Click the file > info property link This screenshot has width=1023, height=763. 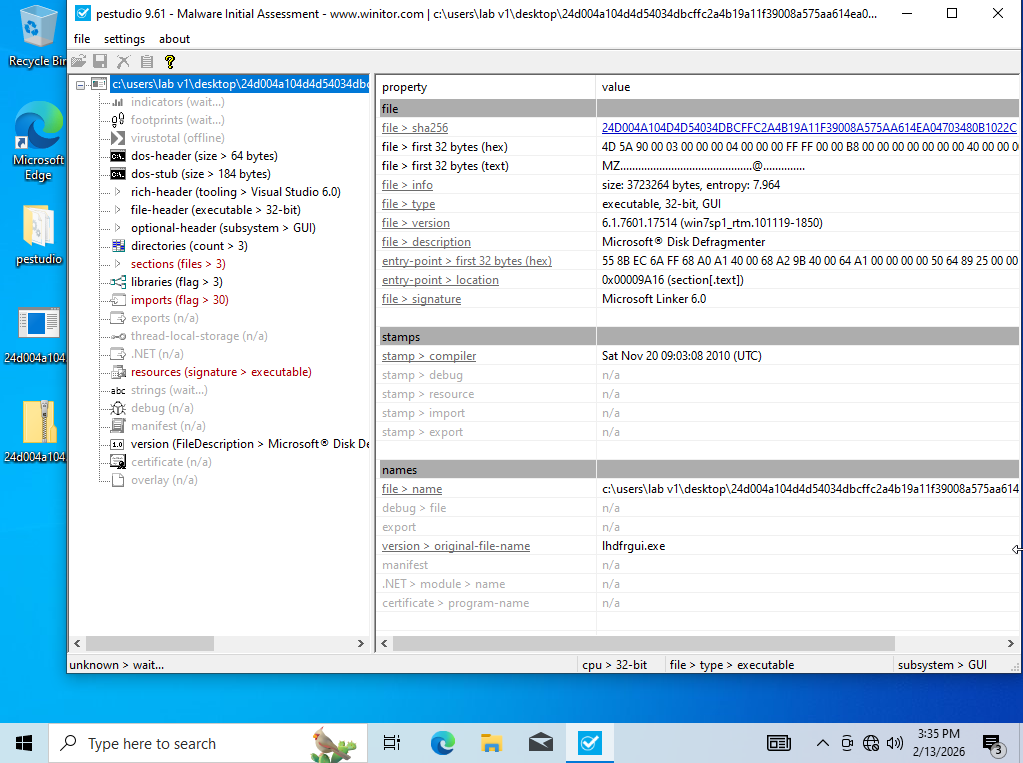coord(407,185)
